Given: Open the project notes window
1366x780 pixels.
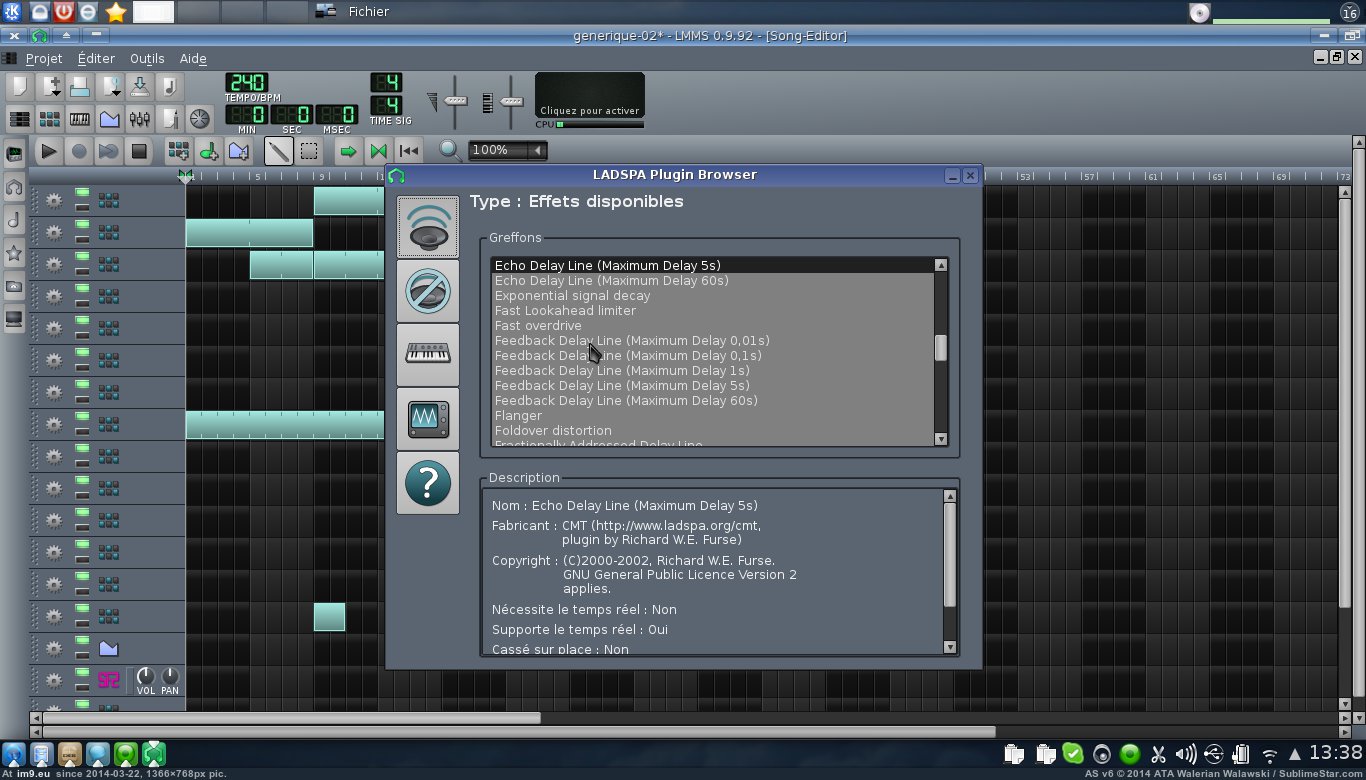Looking at the screenshot, I should 170,119.
